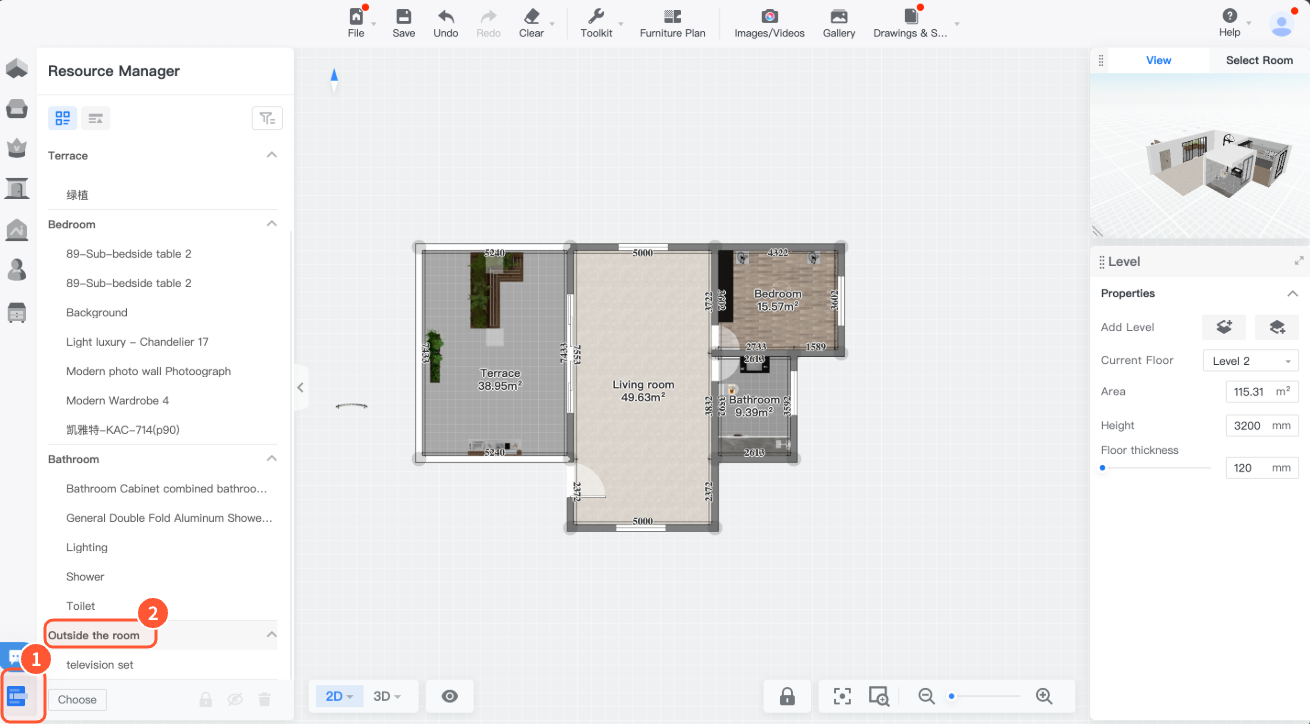
Task: Add a level above with first icon
Action: [1224, 327]
